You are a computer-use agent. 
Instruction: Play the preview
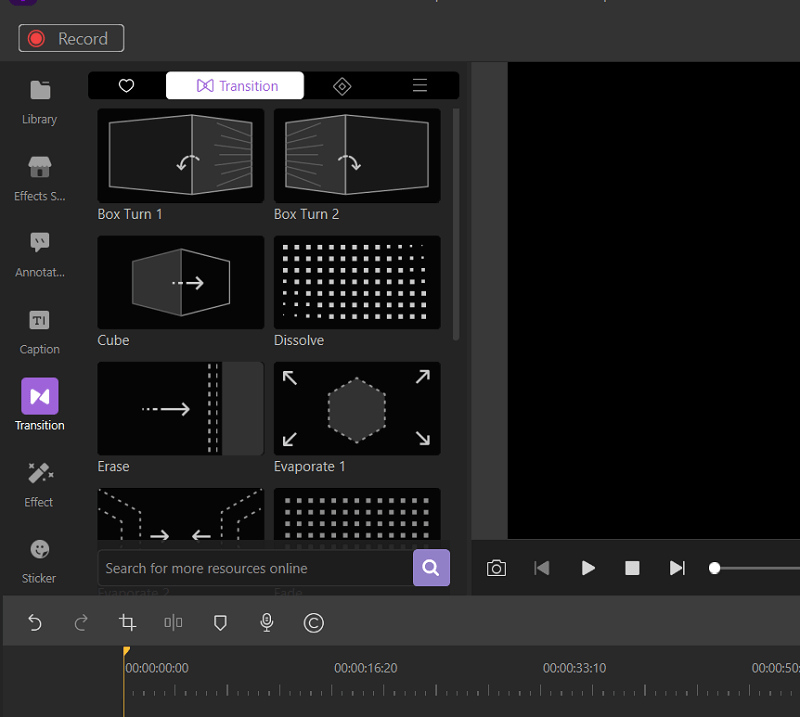(x=588, y=568)
